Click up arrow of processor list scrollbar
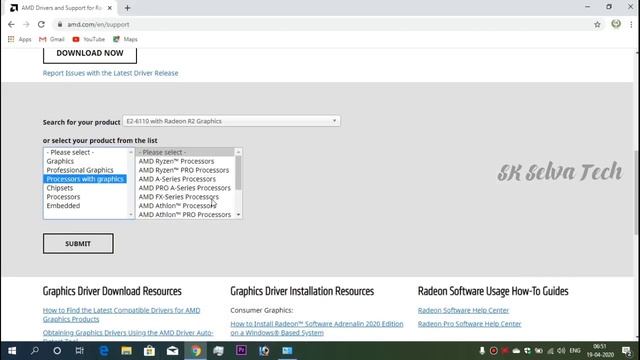This screenshot has height=360, width=640. tap(238, 152)
